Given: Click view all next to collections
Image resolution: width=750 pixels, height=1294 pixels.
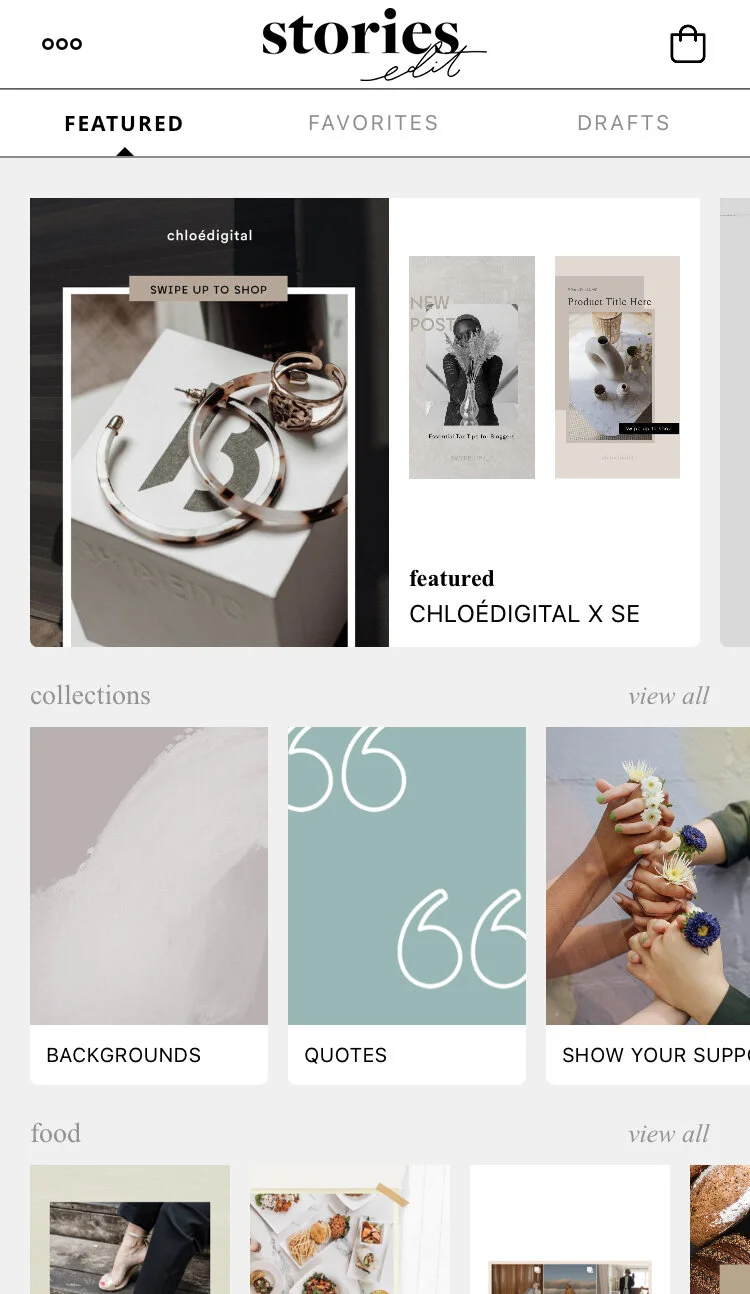Looking at the screenshot, I should [x=669, y=696].
